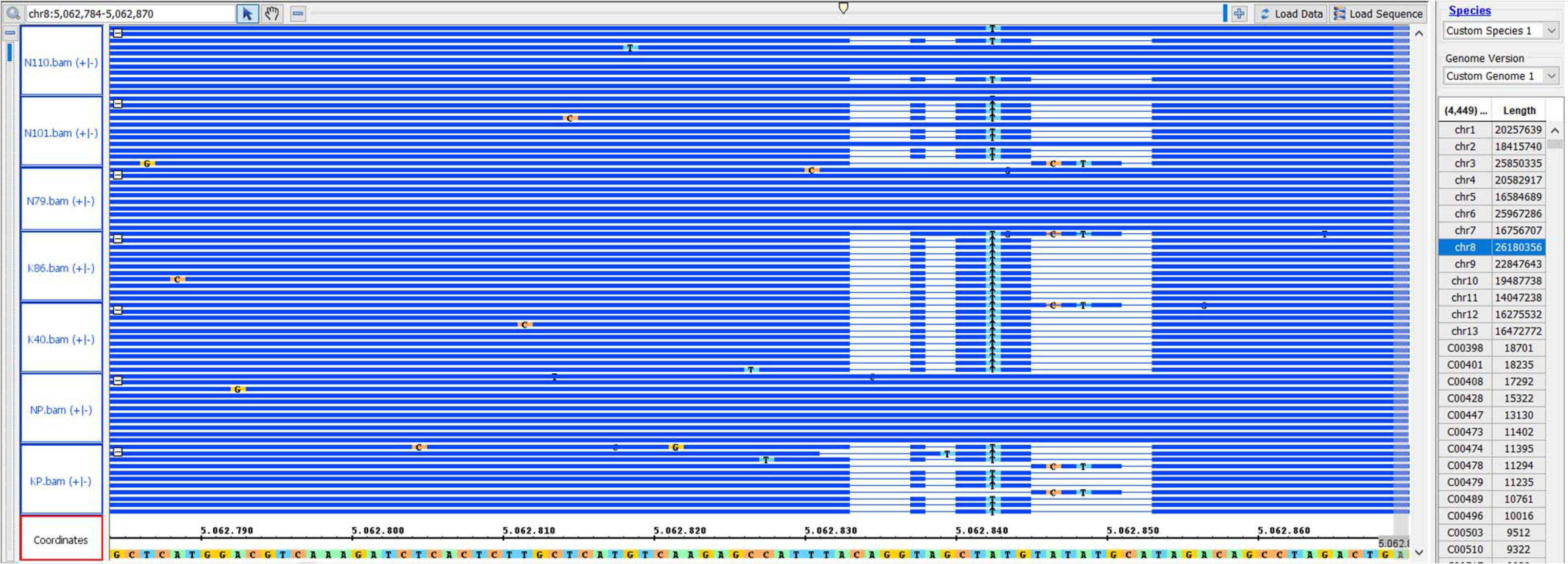
Task: Select scaffold C00447 row
Action: pos(1492,415)
